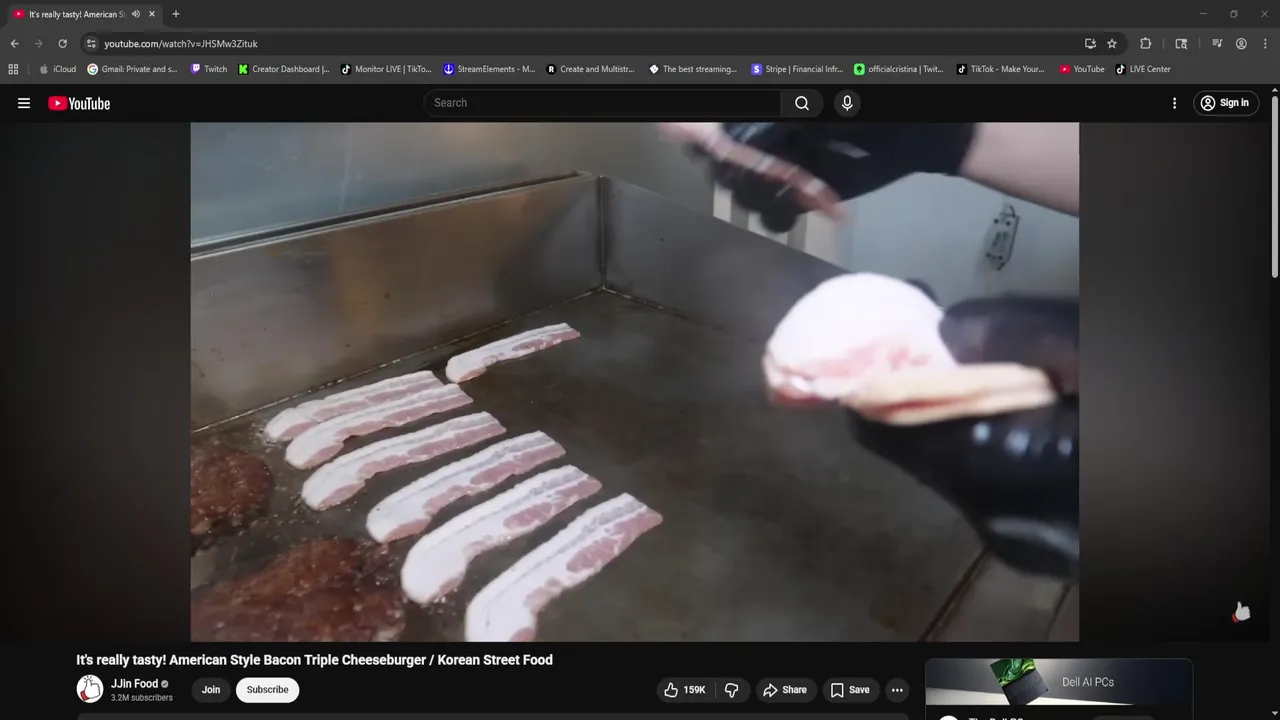Open Creator Dashboard bookmark
1280x720 pixels.
284,69
